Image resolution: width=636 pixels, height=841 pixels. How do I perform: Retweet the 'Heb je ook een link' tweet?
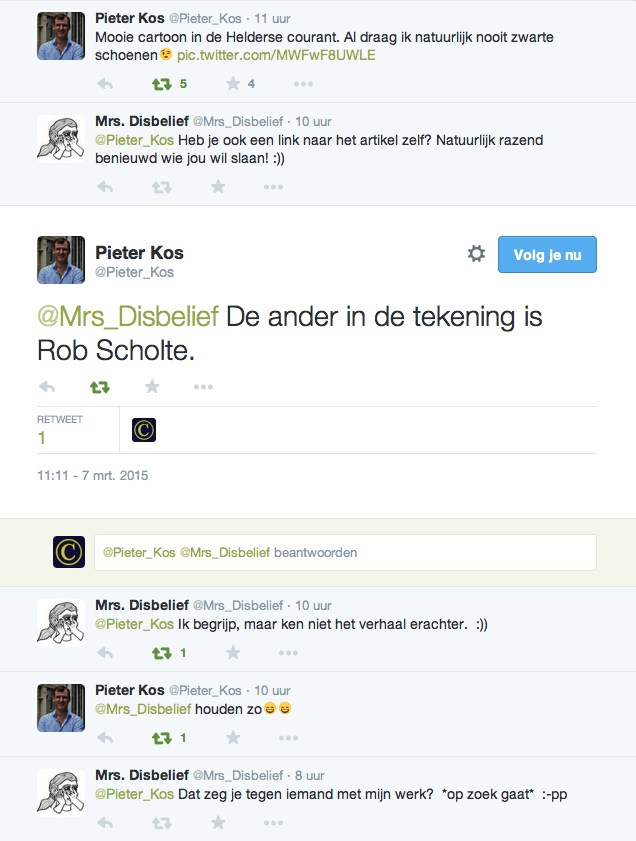click(160, 187)
